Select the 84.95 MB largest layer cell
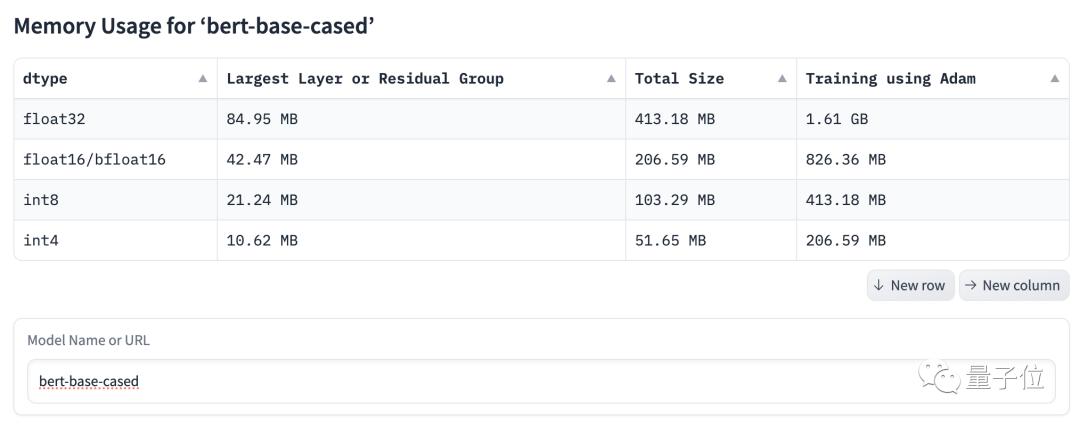This screenshot has width=1080, height=425. click(x=262, y=119)
